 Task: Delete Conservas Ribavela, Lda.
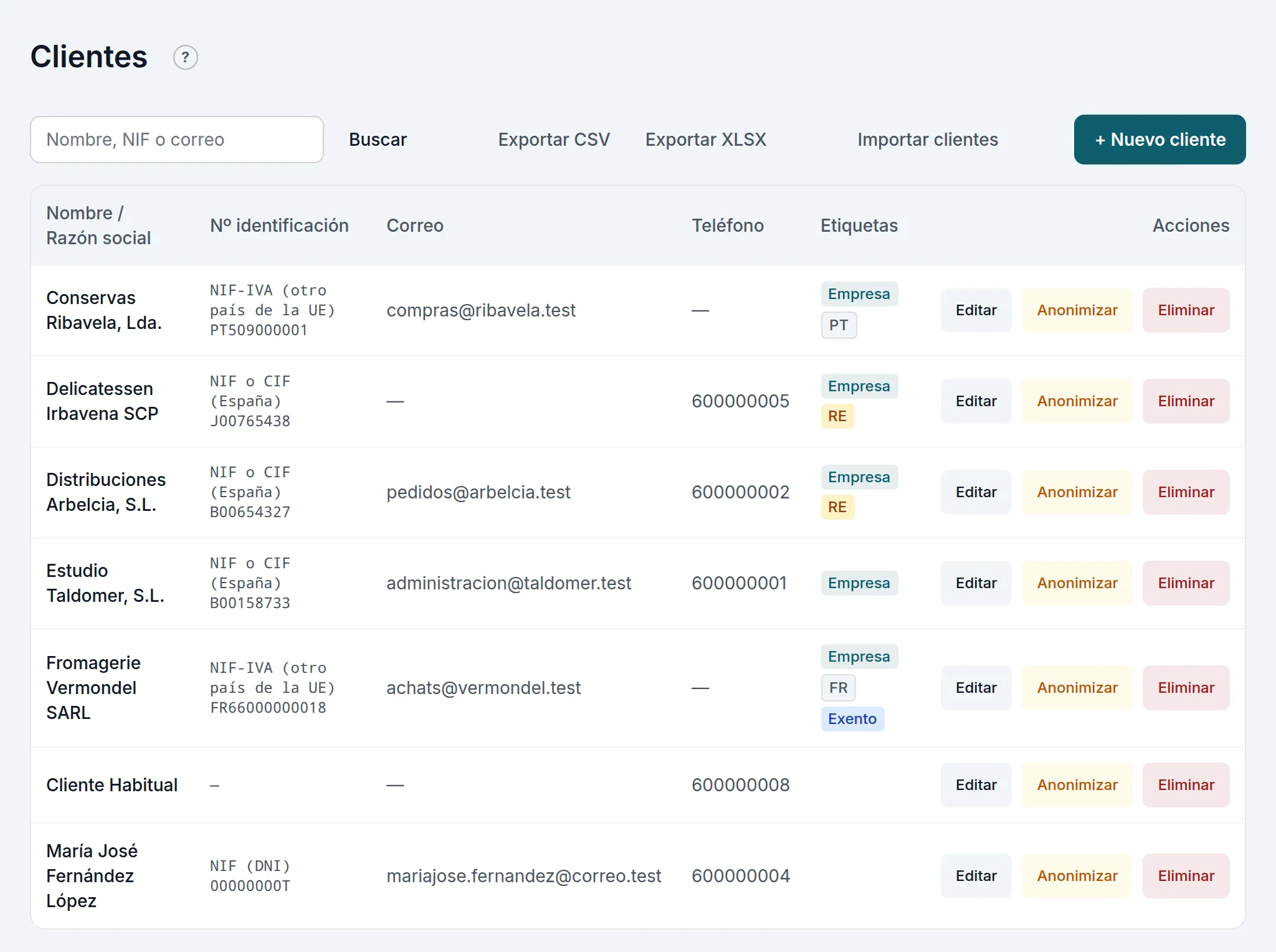(x=1186, y=310)
